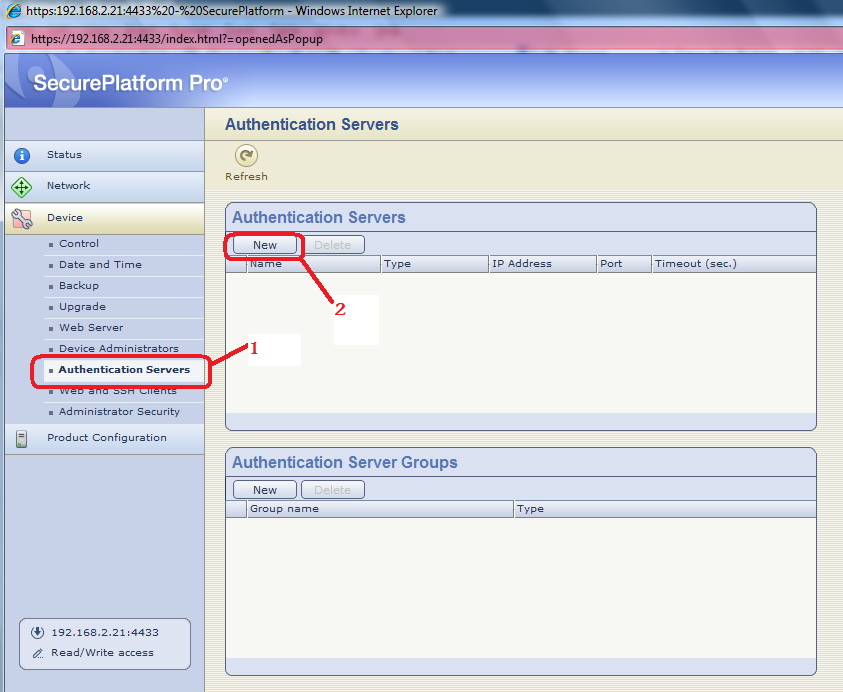Click the Authentication Servers page heading

(312, 124)
